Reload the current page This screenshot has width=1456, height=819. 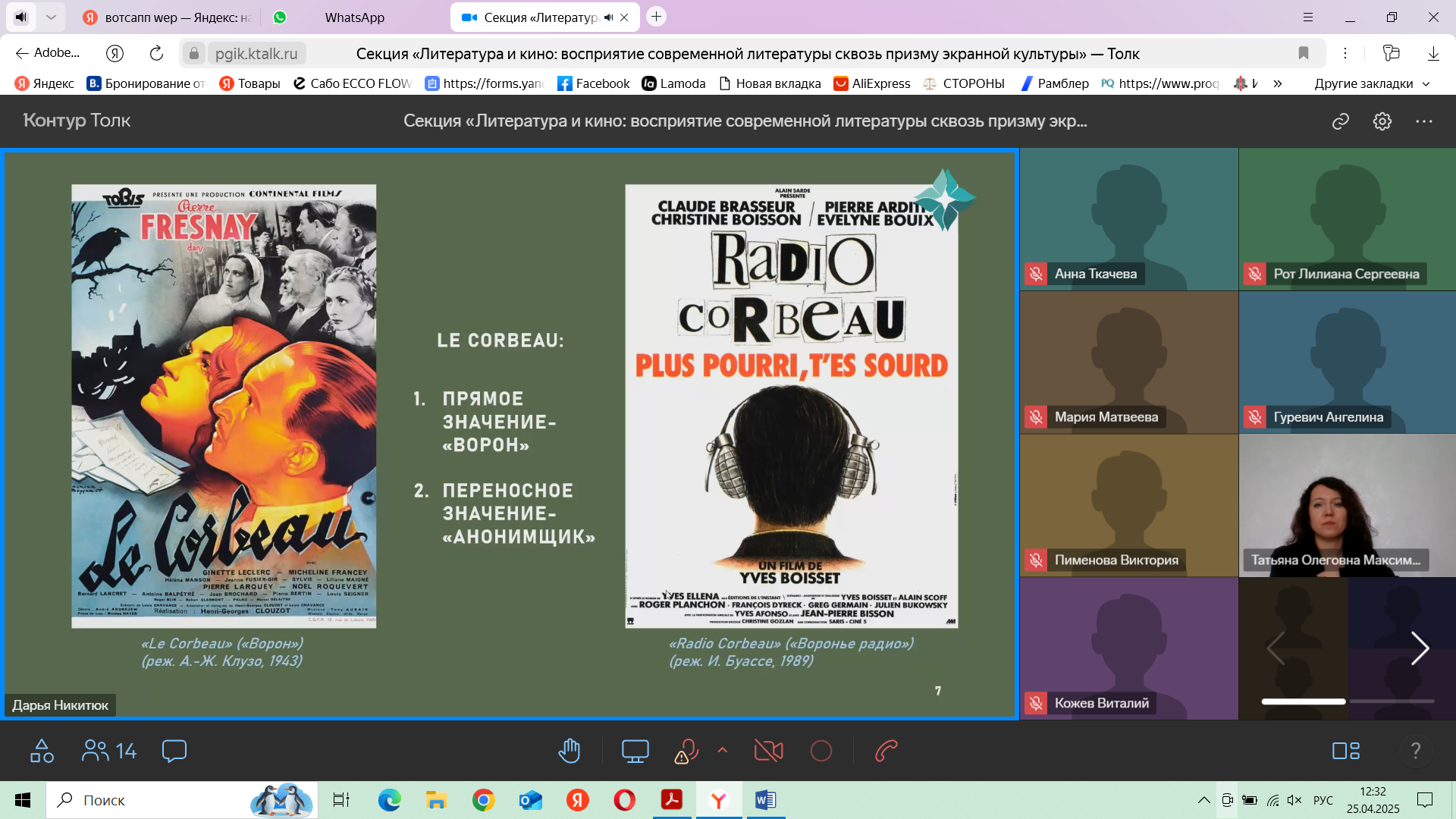click(x=156, y=53)
